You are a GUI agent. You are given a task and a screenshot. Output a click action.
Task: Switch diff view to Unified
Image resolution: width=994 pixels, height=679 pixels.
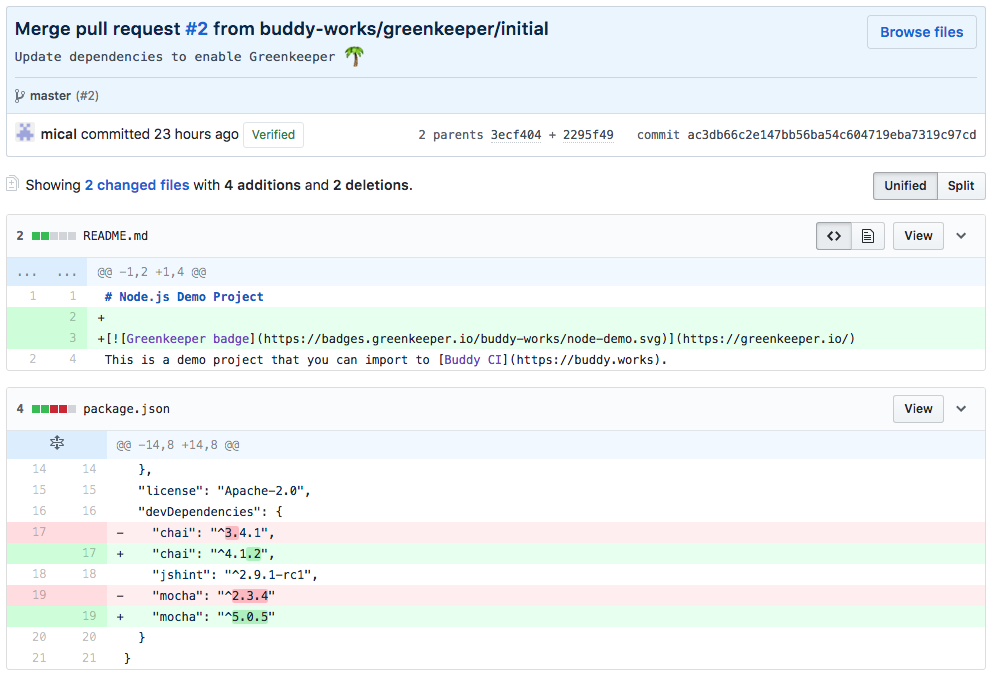905,186
